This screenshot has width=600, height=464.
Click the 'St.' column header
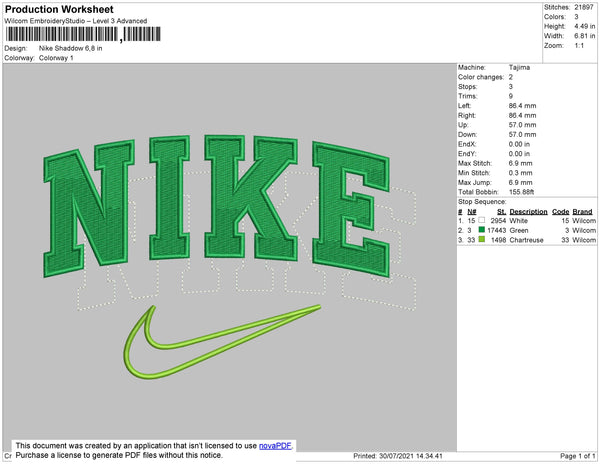(x=502, y=212)
